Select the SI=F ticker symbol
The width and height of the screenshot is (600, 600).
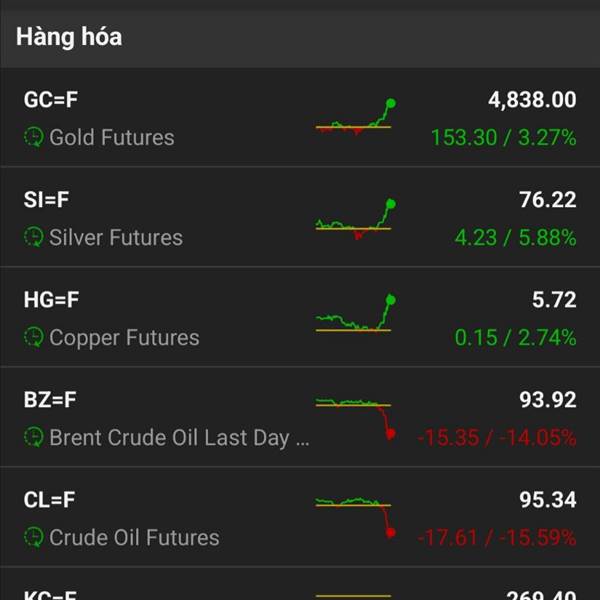[47, 200]
